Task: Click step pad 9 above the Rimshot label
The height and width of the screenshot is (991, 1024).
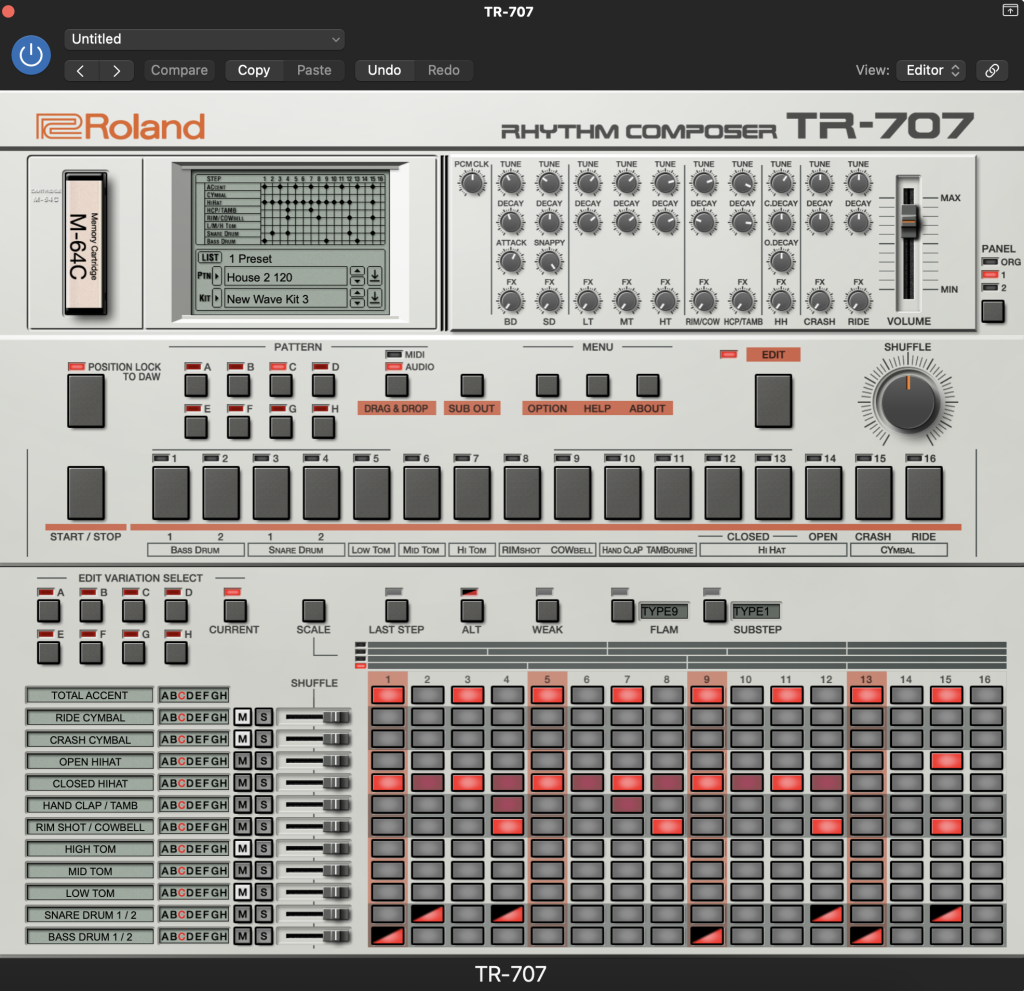Action: pos(572,493)
